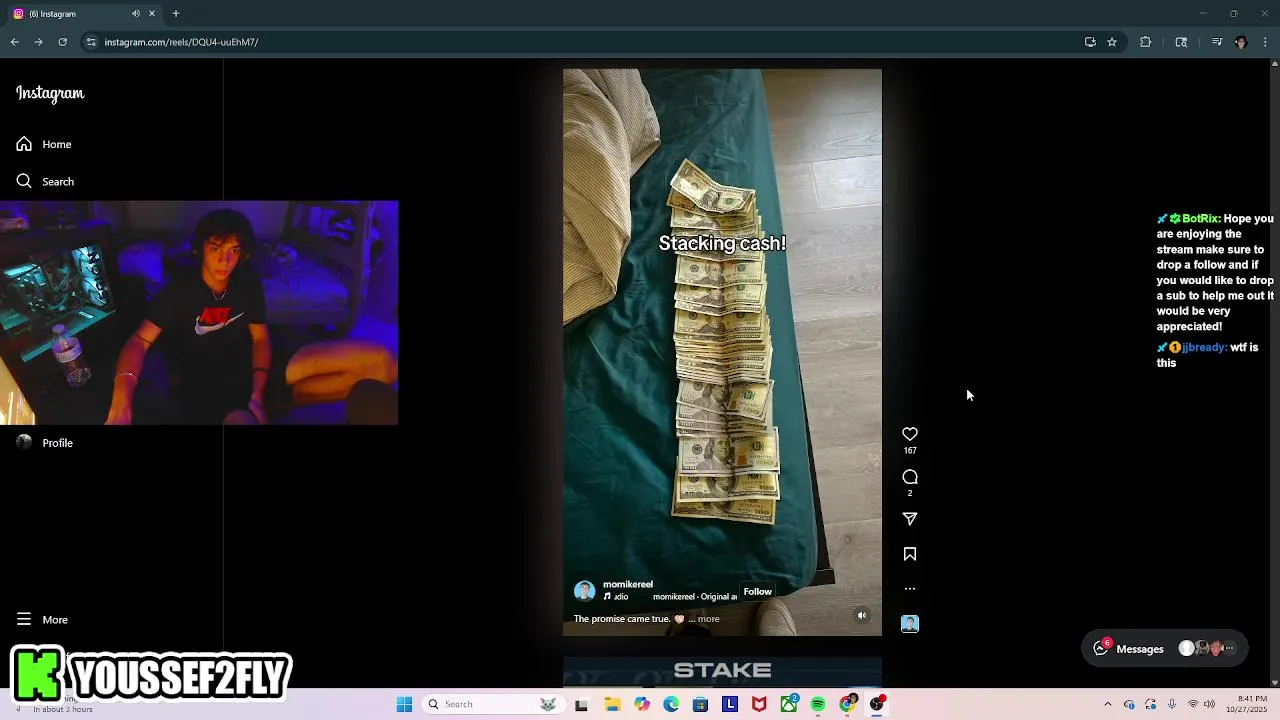The height and width of the screenshot is (720, 1280).
Task: Open the McAfee app from the taskbar
Action: [759, 704]
